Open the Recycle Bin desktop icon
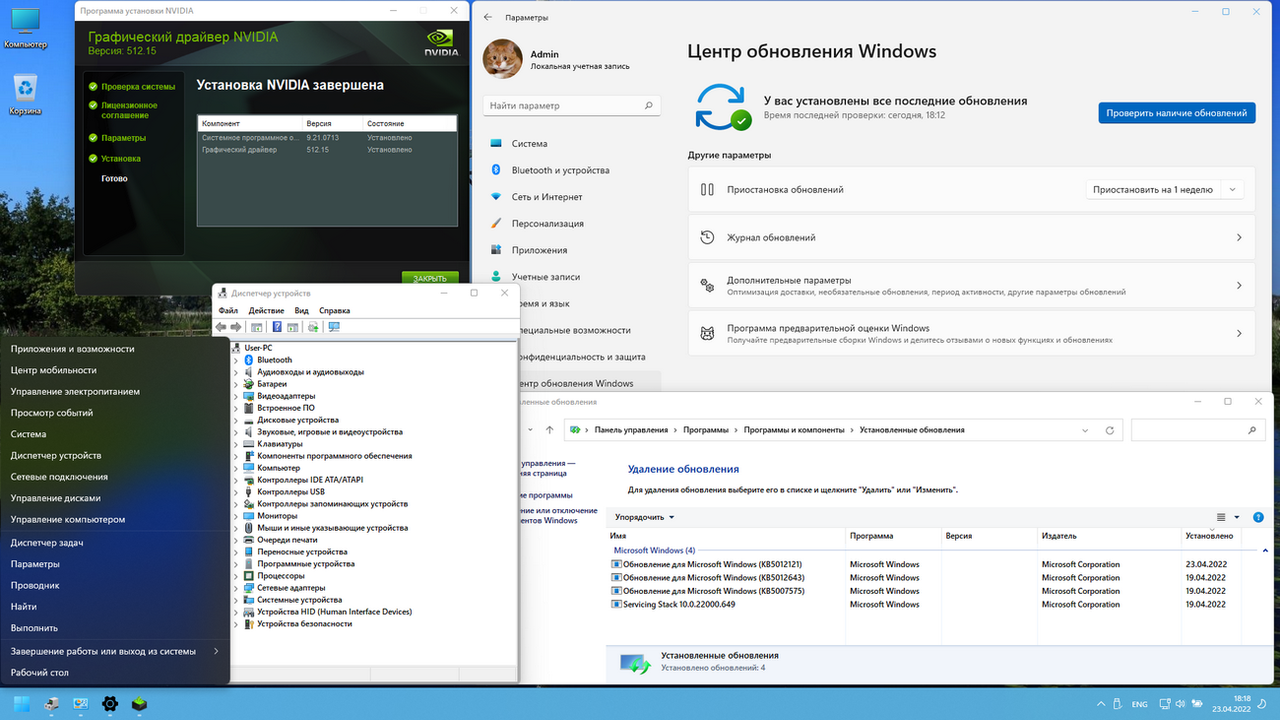 25,95
